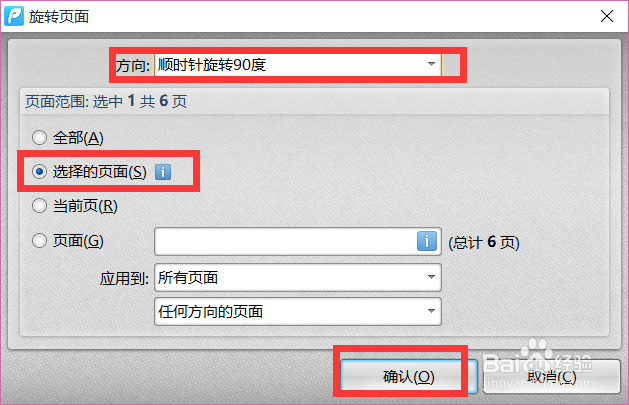Click the 应用到 label
Viewport: 629px width, 405px height.
[124, 278]
